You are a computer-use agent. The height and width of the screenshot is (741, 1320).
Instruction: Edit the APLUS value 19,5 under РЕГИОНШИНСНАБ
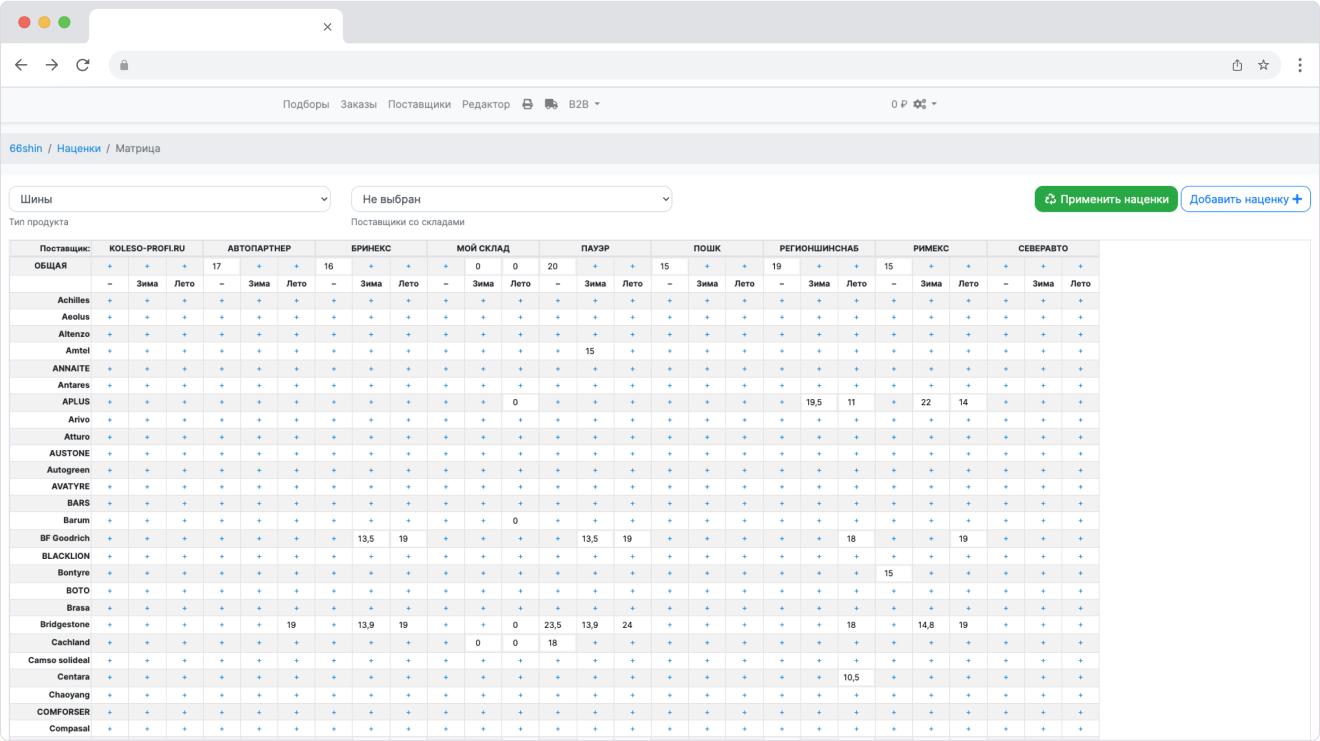coord(819,402)
